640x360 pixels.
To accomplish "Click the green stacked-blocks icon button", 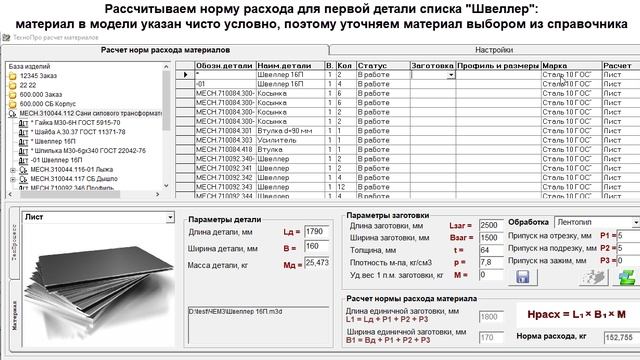I will 627,278.
